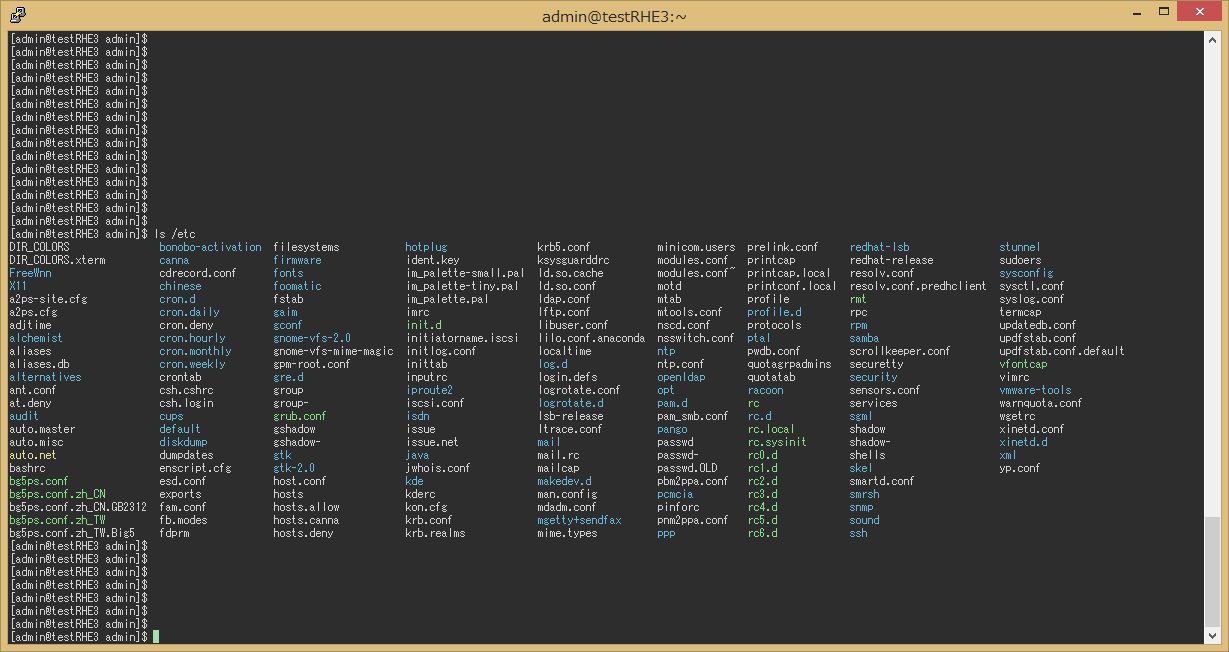Click the lilo.conf.anaconda entry

point(591,338)
